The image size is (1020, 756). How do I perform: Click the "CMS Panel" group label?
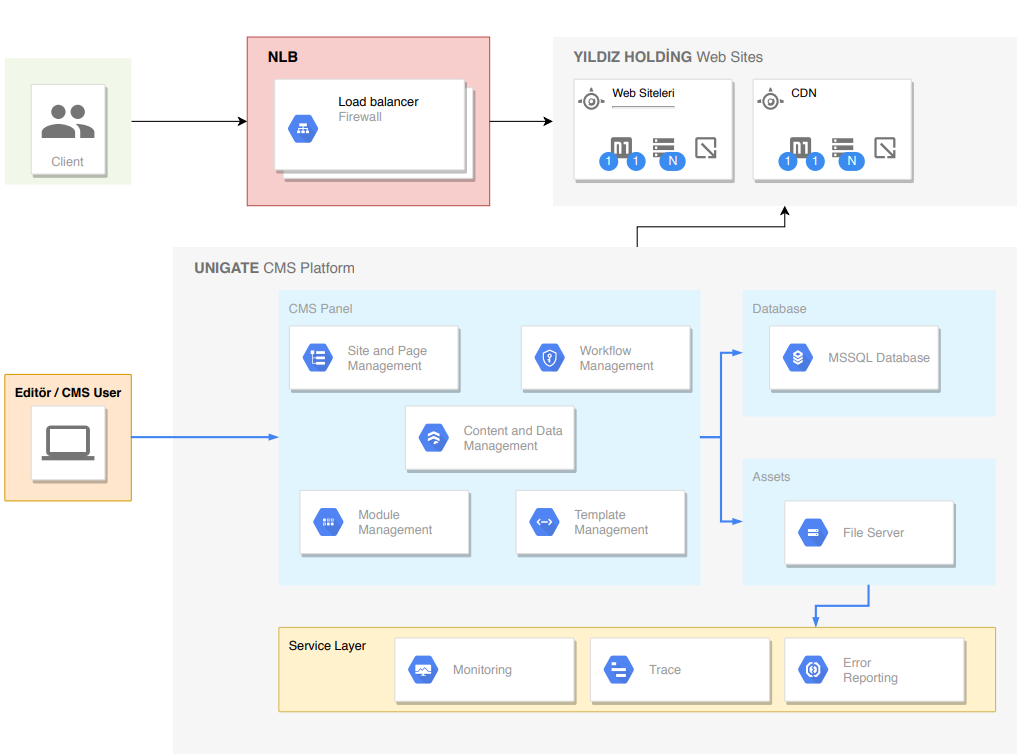point(321,308)
